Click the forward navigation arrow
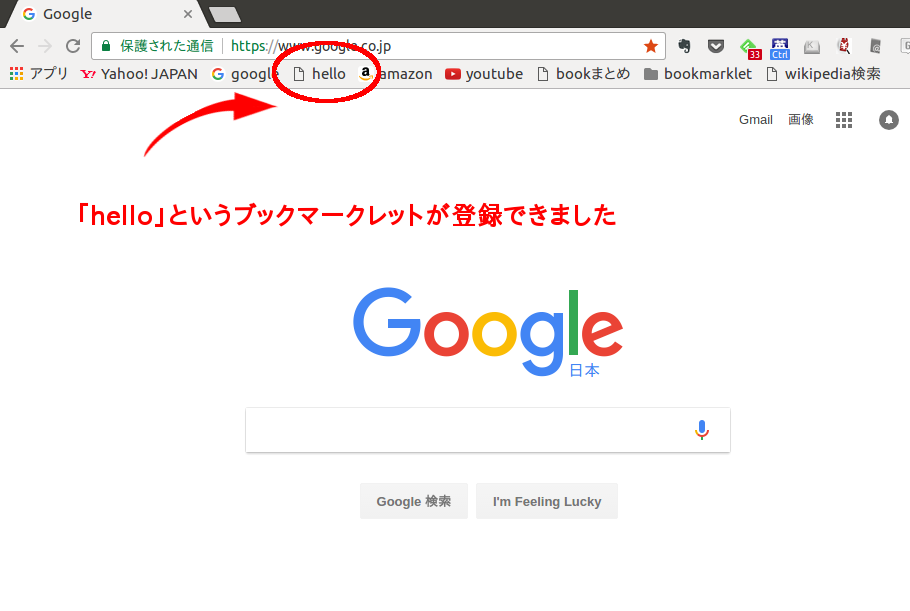Viewport: 910px width, 611px height. pos(45,46)
